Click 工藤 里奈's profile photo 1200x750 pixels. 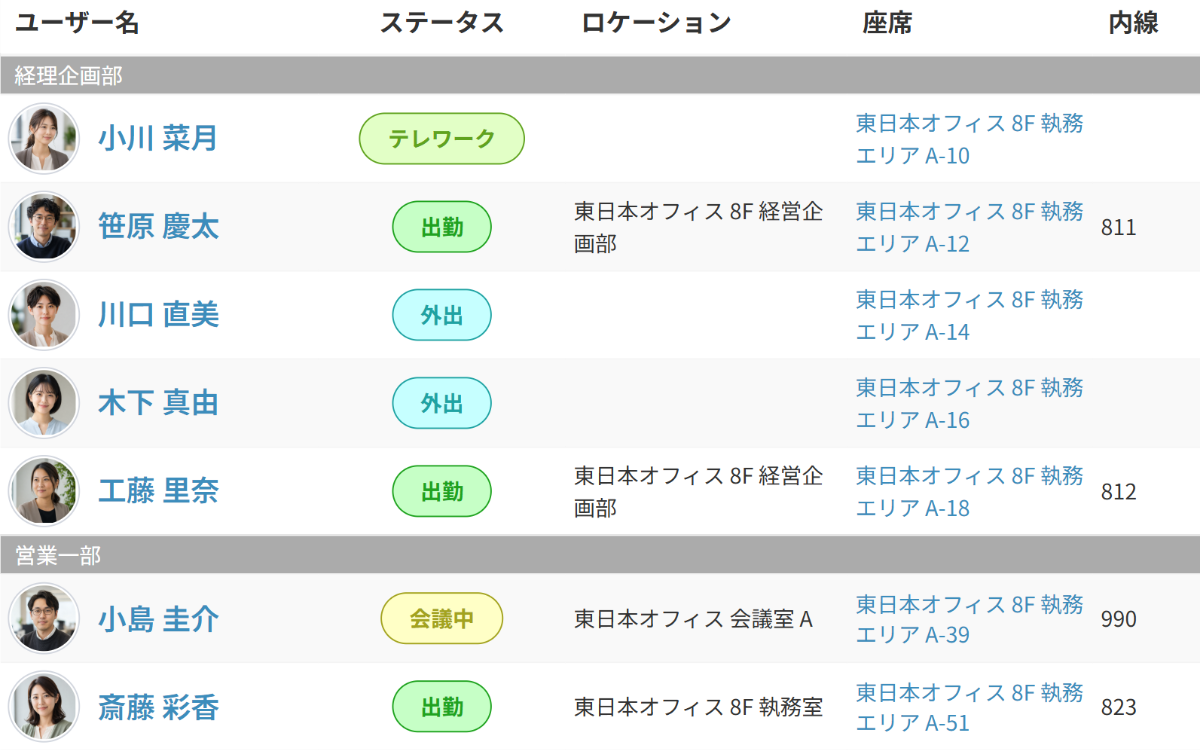(43, 491)
